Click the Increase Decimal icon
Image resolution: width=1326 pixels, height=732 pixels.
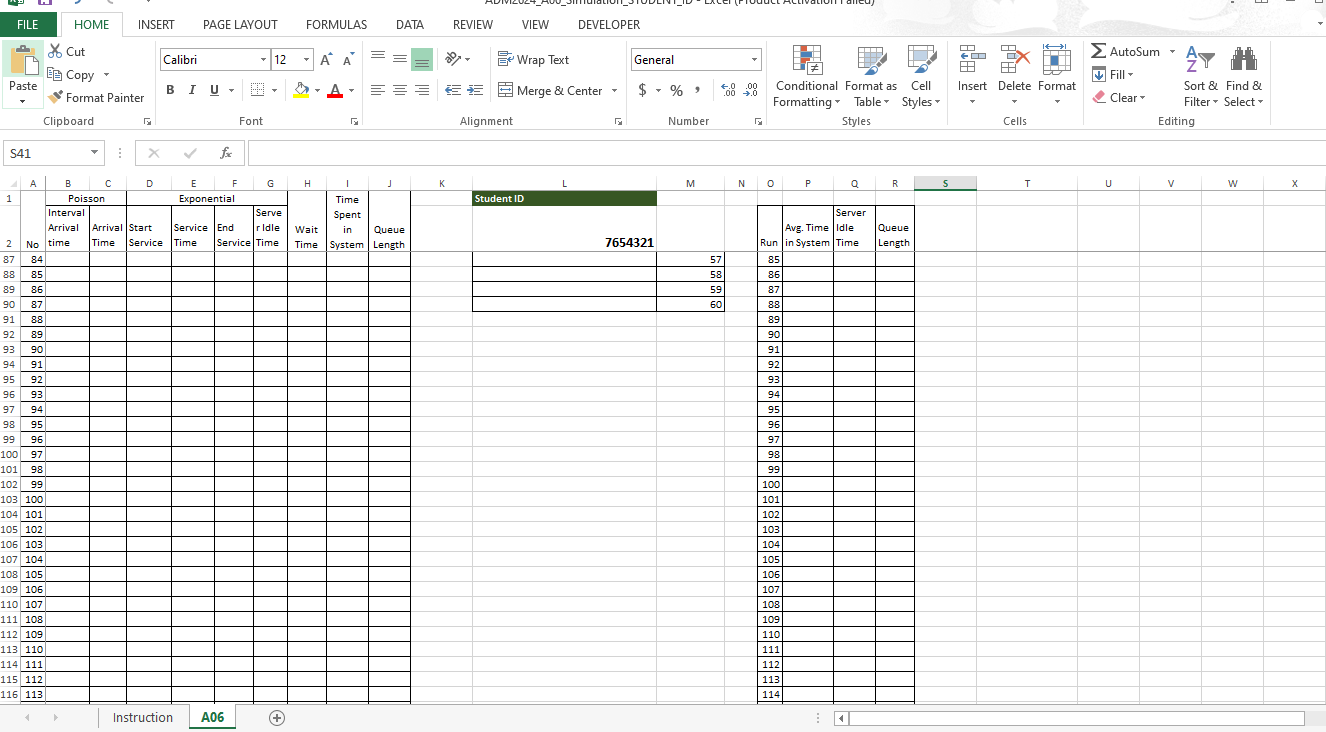pos(728,89)
